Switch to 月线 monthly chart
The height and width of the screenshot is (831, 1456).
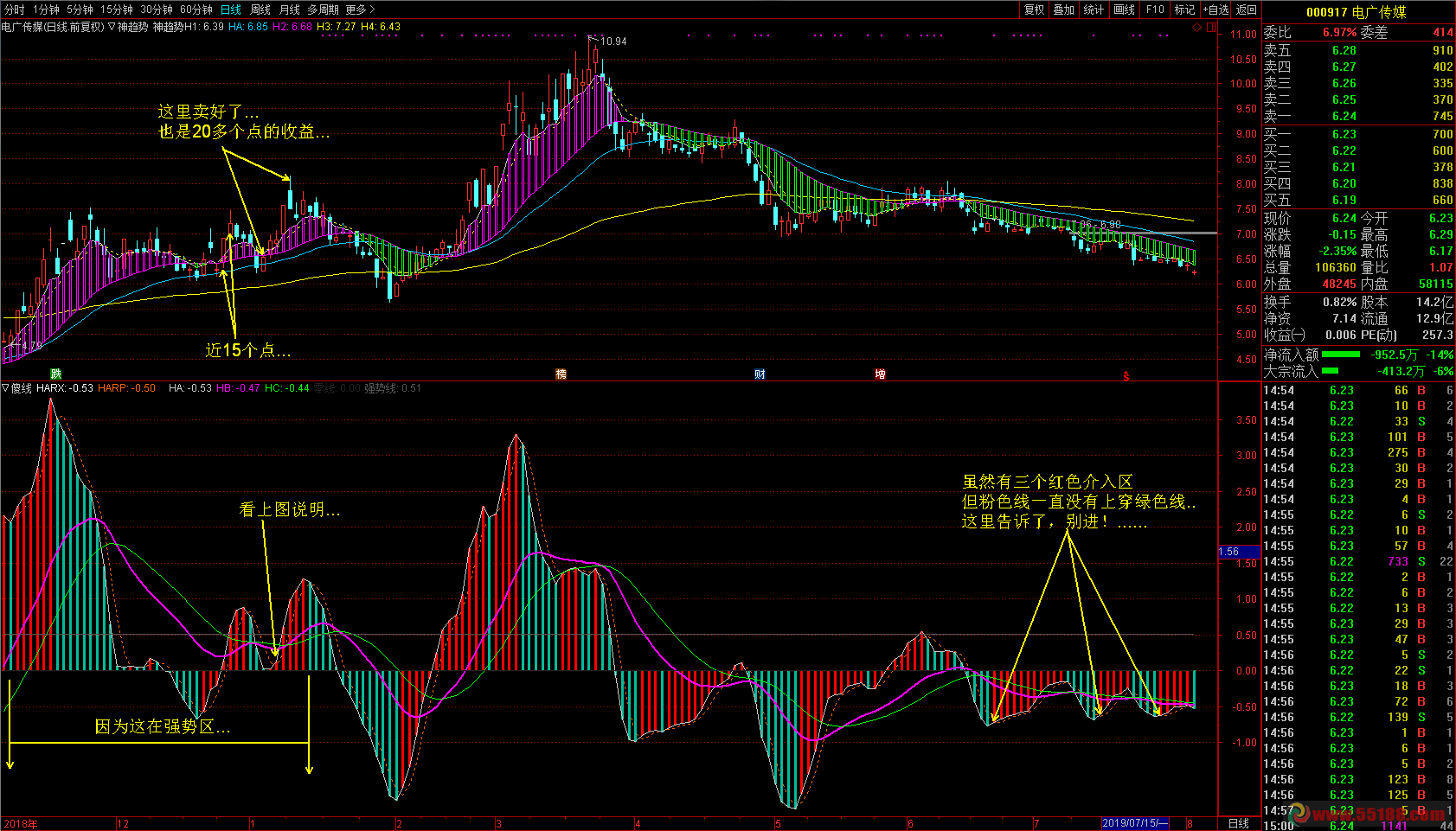coord(290,10)
